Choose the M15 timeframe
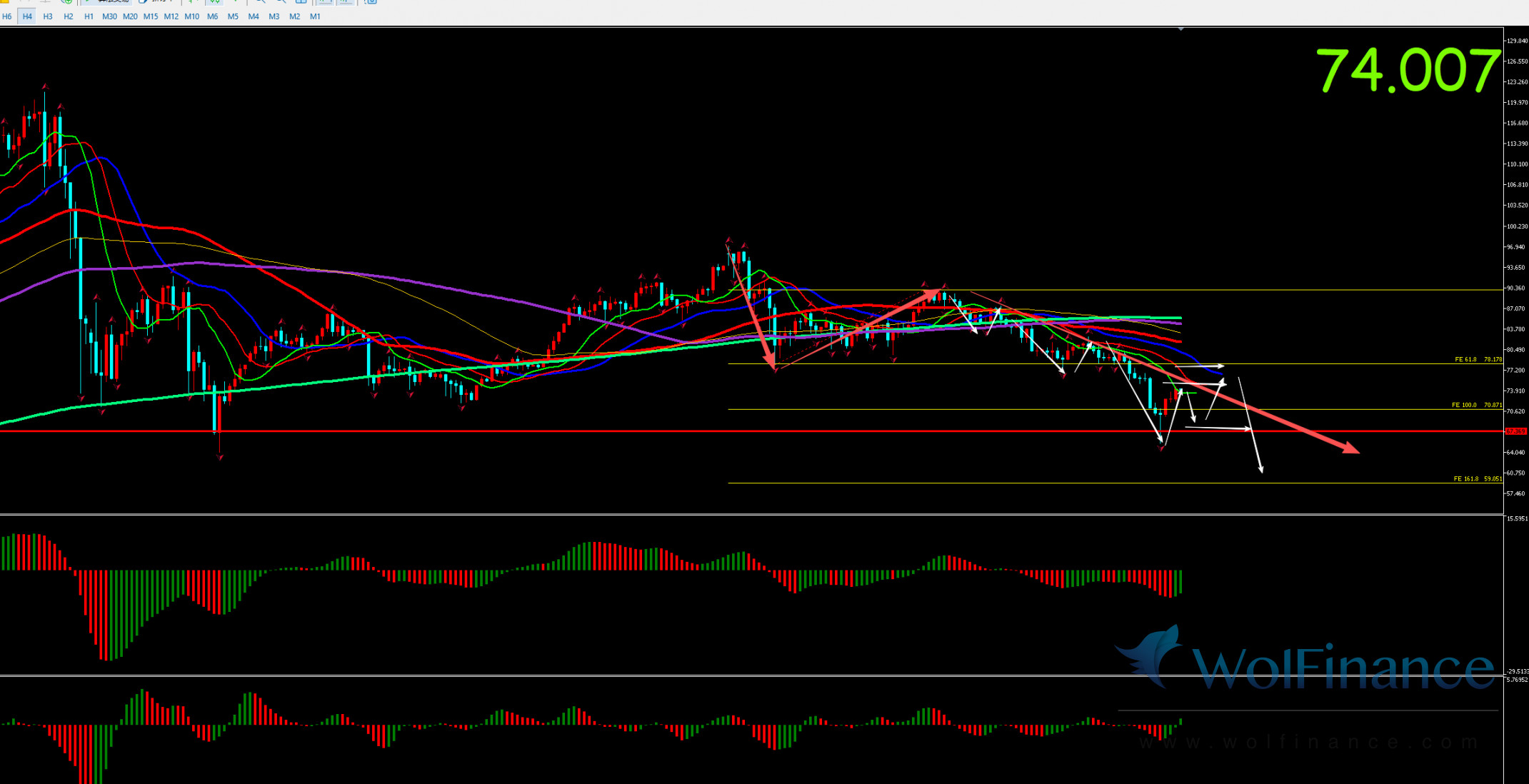Viewport: 1529px width, 784px height. coord(151,16)
